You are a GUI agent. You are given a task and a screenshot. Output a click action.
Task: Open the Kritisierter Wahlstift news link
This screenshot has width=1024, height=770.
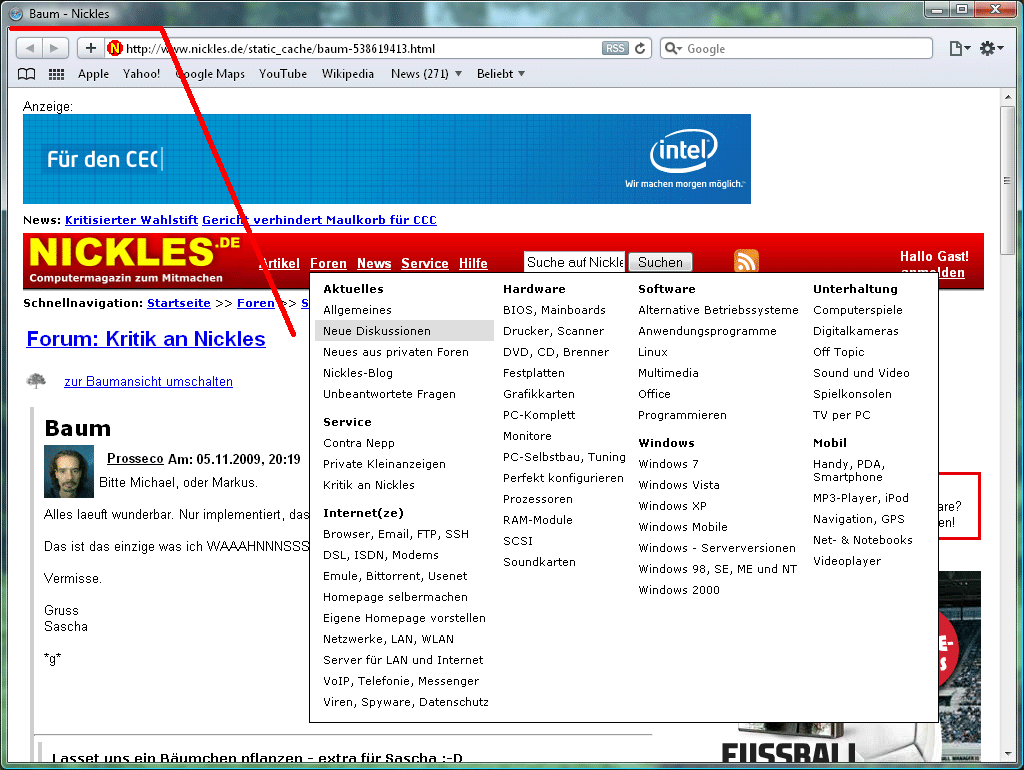[131, 220]
